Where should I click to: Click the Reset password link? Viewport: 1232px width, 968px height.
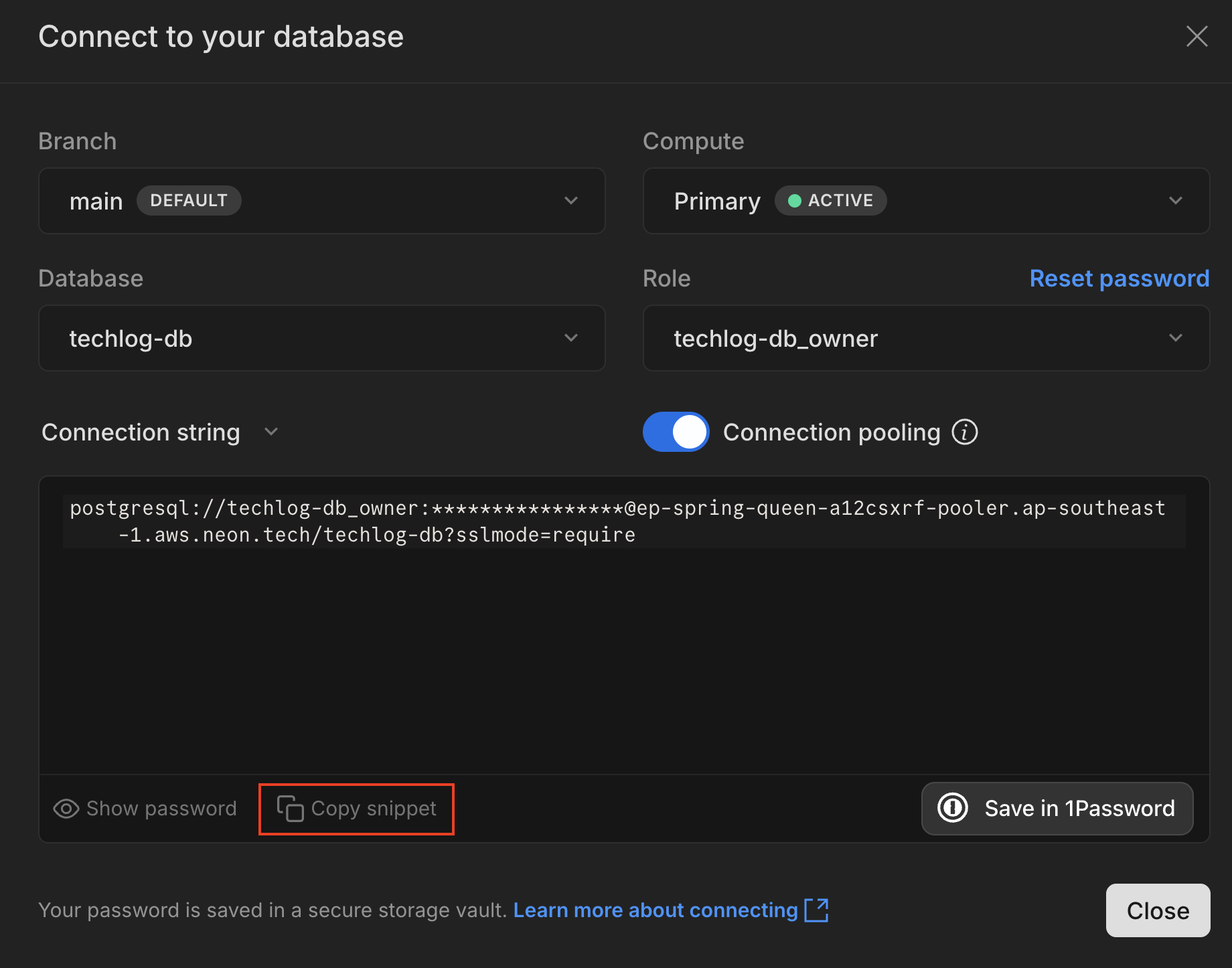pyautogui.click(x=1119, y=278)
